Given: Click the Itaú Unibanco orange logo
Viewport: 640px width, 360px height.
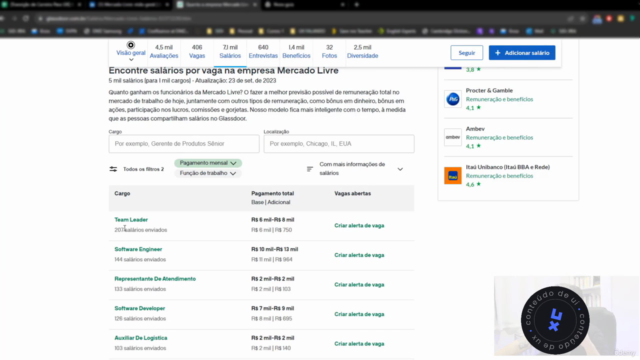Looking at the screenshot, I should pos(453,176).
